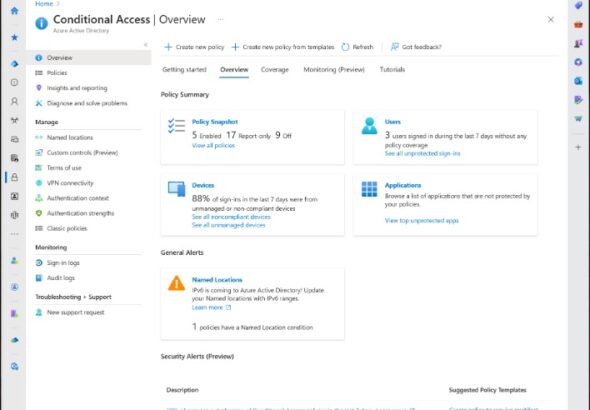This screenshot has height=410, width=590.
Task: Click Create new policy button
Action: click(194, 47)
